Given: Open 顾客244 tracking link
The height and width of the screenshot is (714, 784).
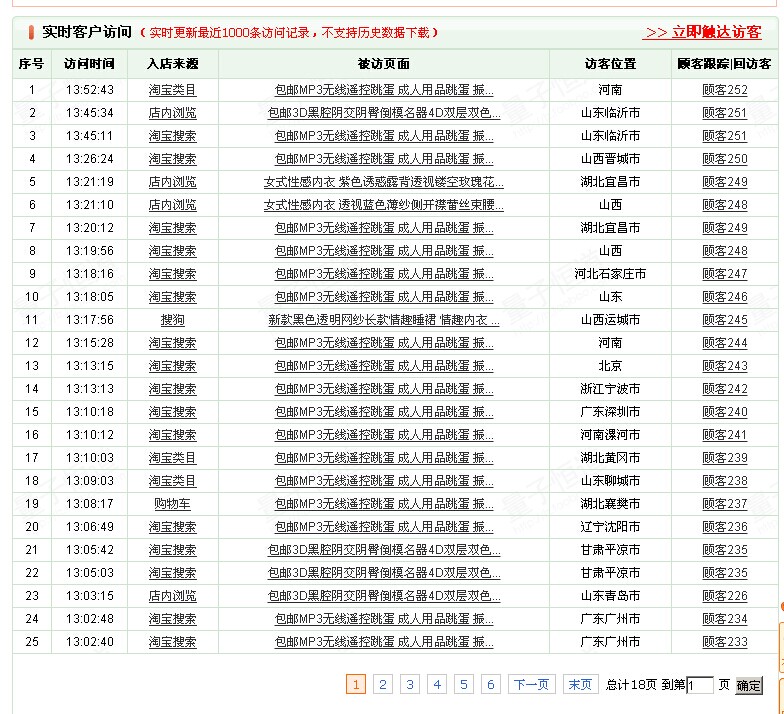Looking at the screenshot, I should click(x=725, y=343).
